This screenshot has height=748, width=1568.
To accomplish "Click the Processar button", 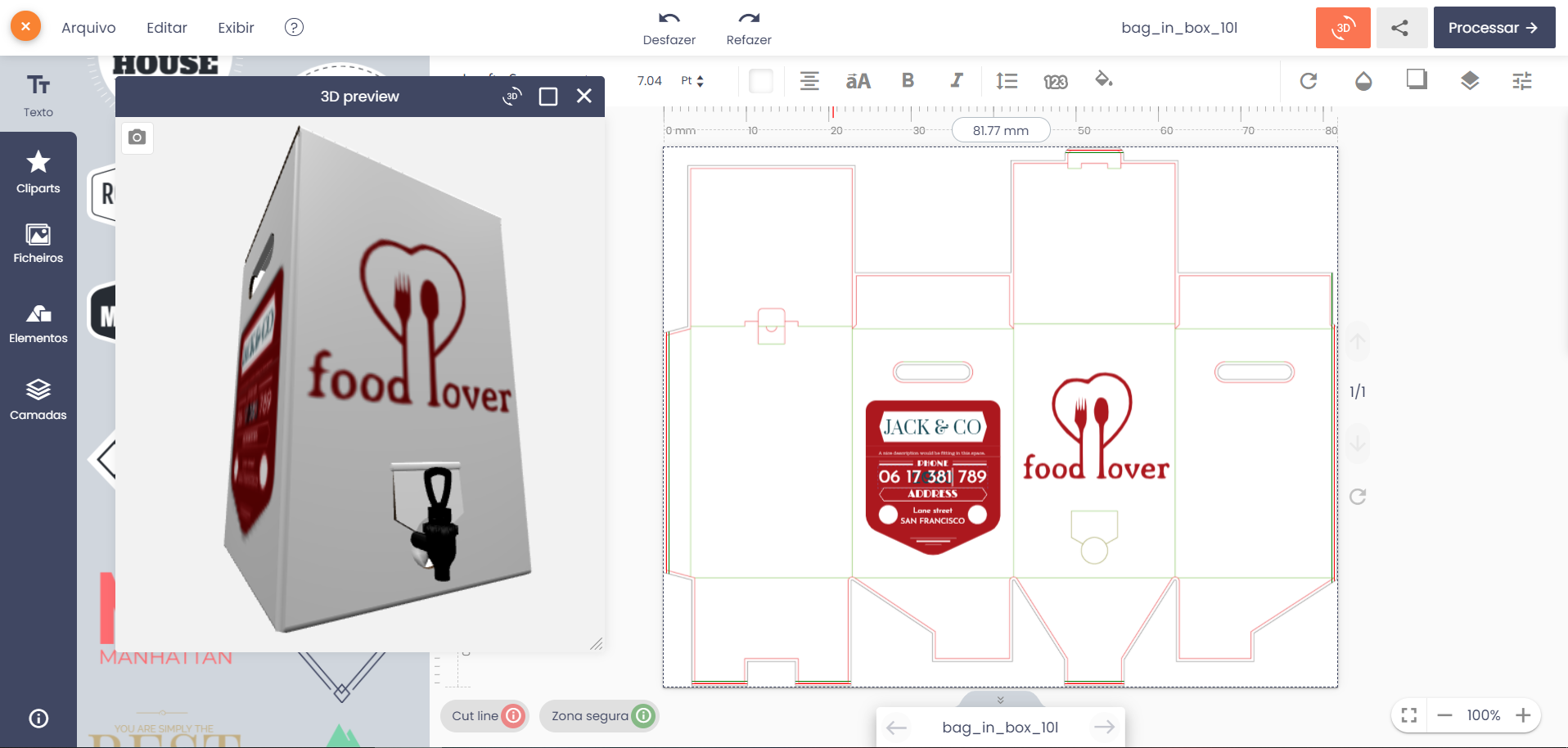I will coord(1494,28).
